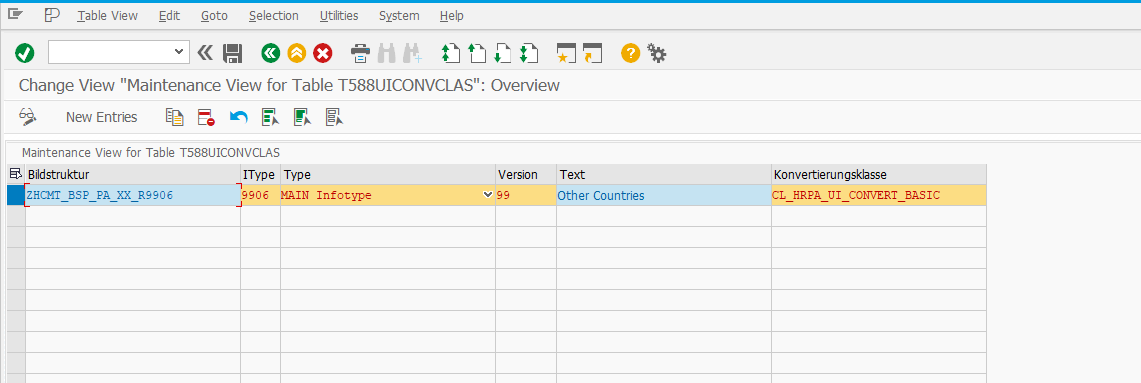This screenshot has height=383, width=1141.
Task: Open SAP window menu icon at top-left
Action: [16, 15]
